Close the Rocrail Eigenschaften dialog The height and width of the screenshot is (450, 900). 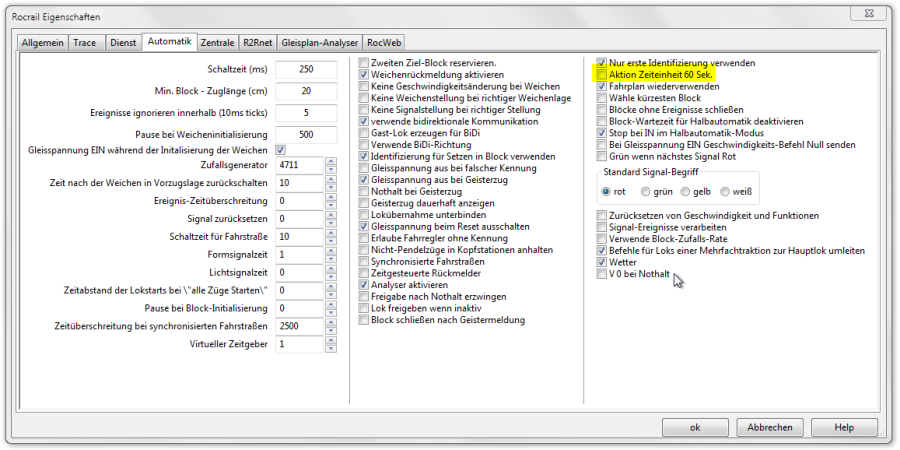869,15
